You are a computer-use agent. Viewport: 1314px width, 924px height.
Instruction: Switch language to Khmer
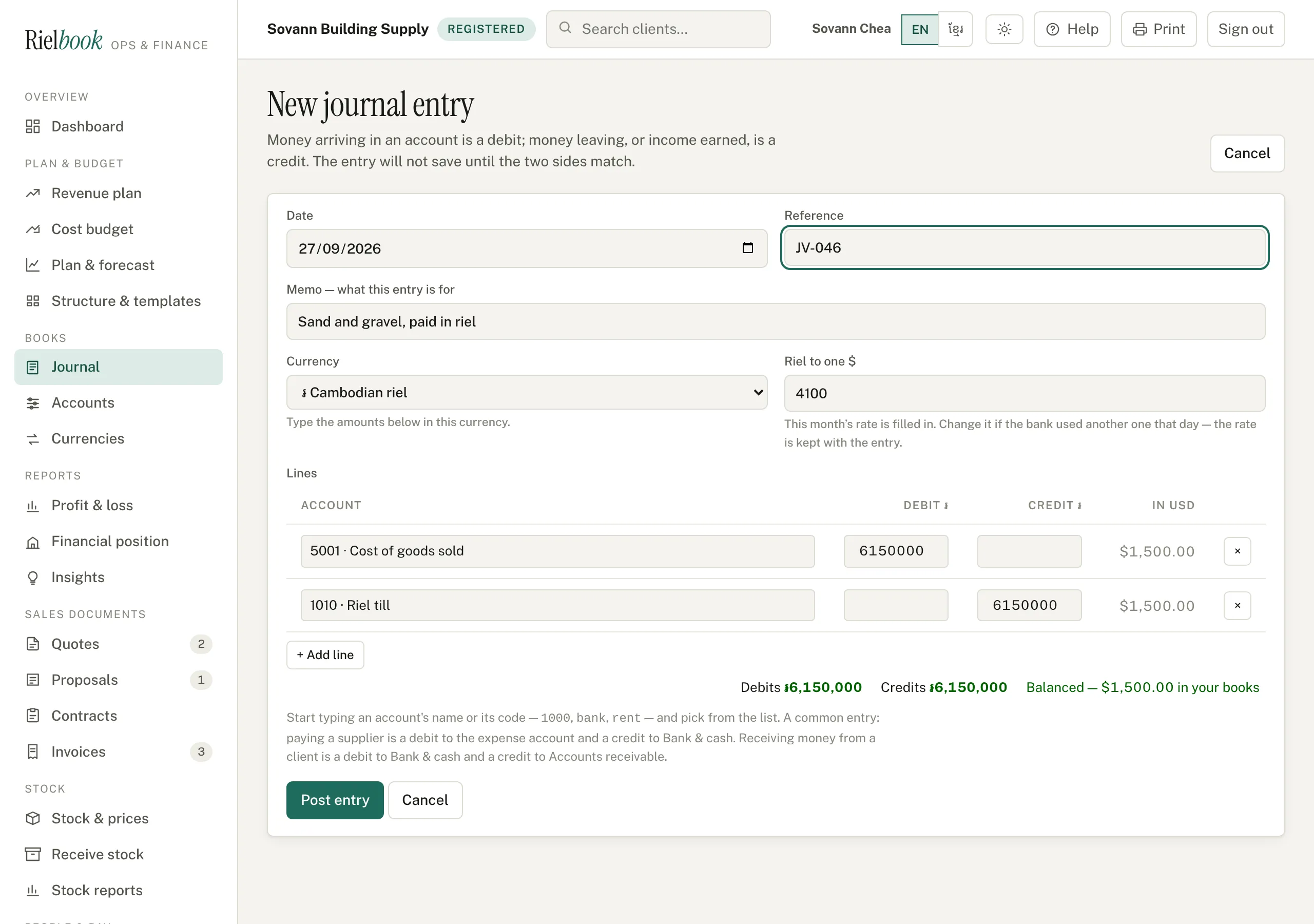(x=955, y=29)
